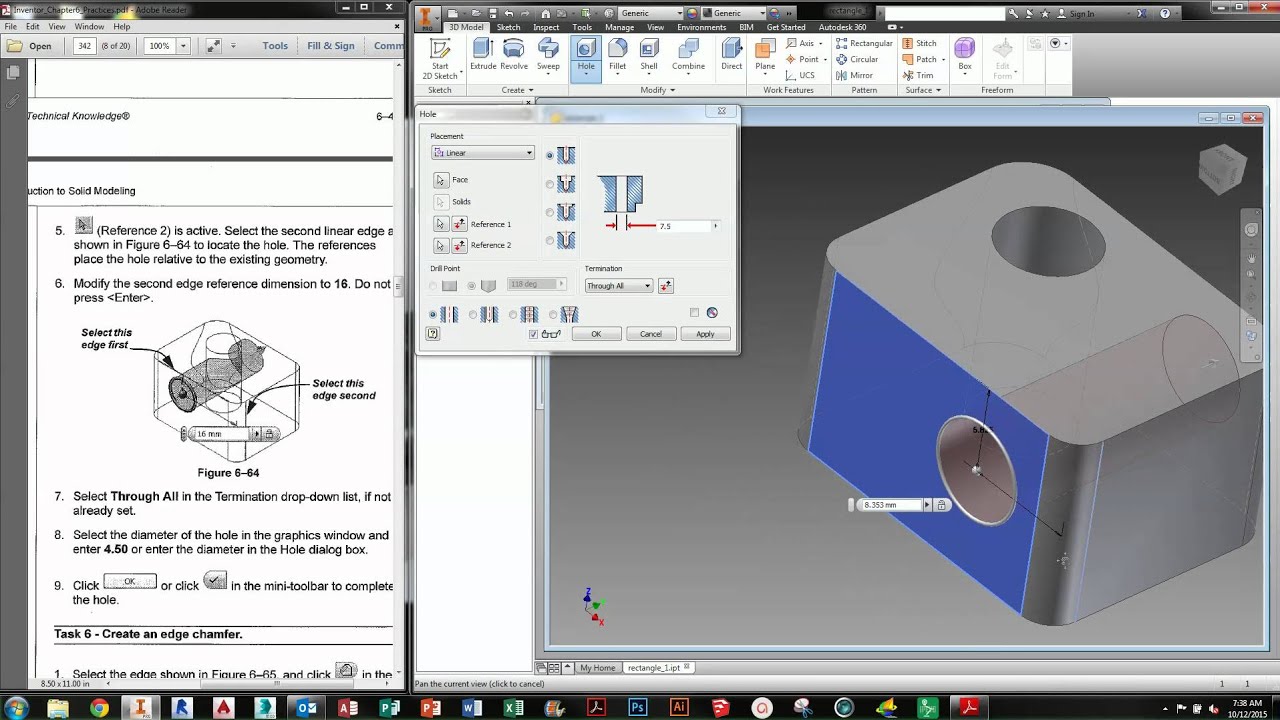Open the Fill & Sign pane

pos(331,46)
